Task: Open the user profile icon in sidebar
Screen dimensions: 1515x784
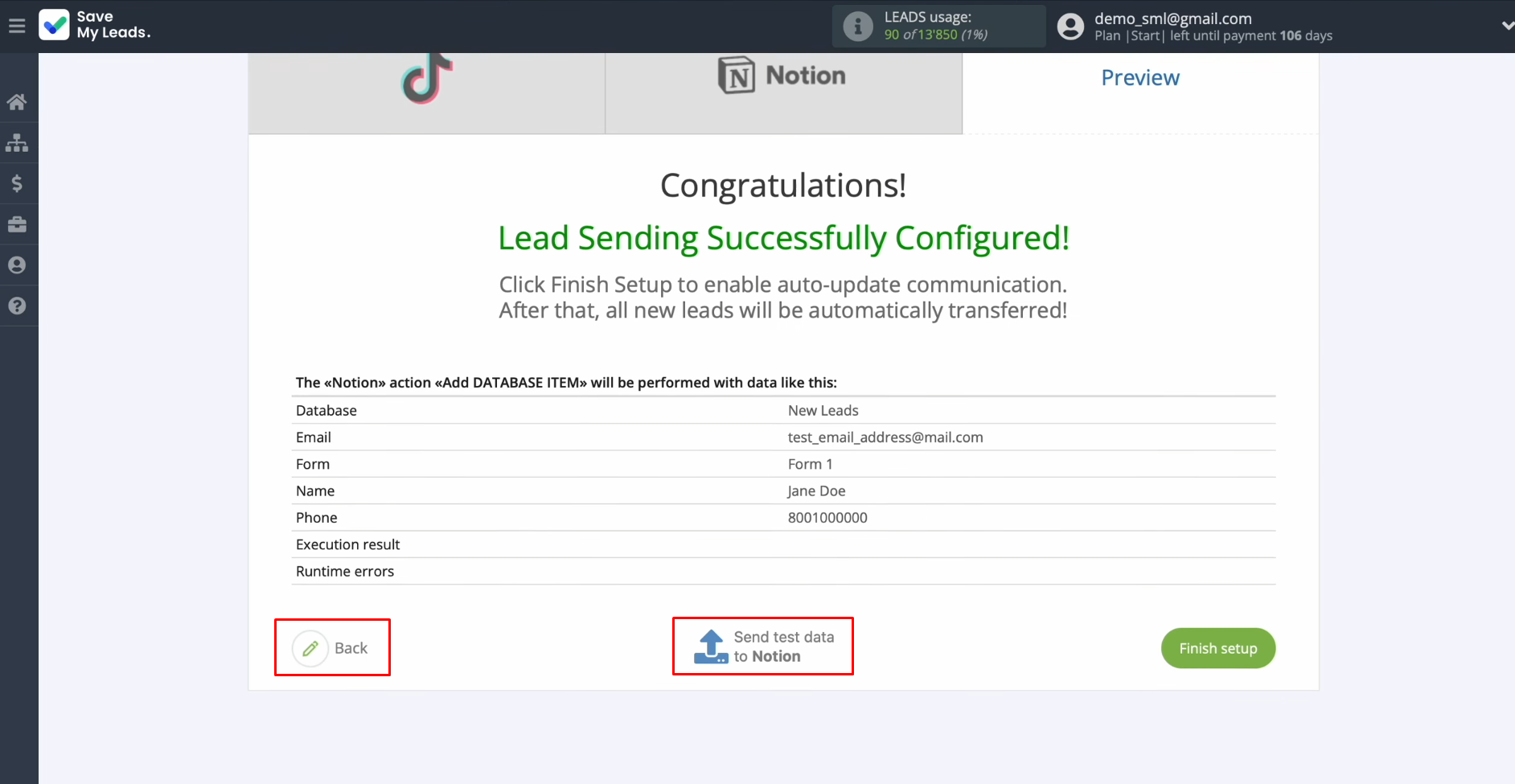Action: 17,265
